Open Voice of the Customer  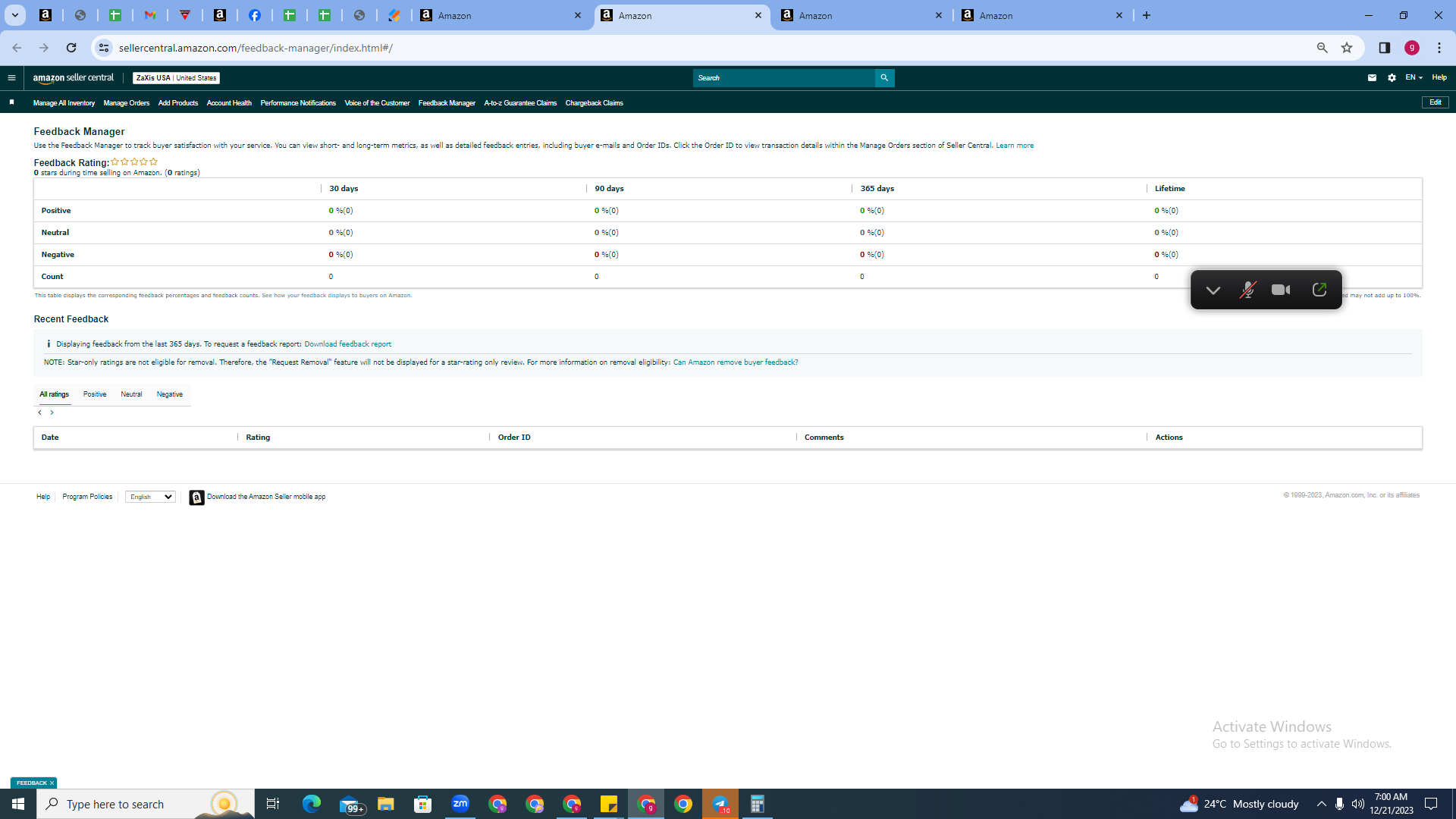point(377,103)
